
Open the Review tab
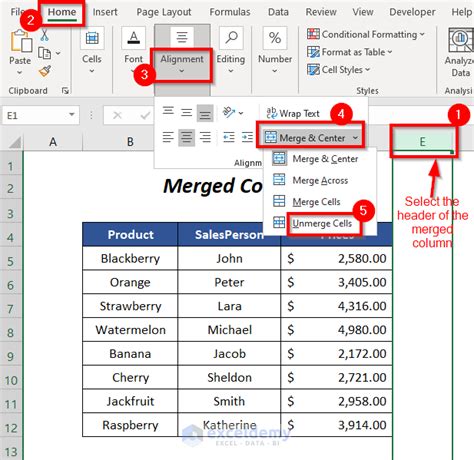tap(321, 12)
